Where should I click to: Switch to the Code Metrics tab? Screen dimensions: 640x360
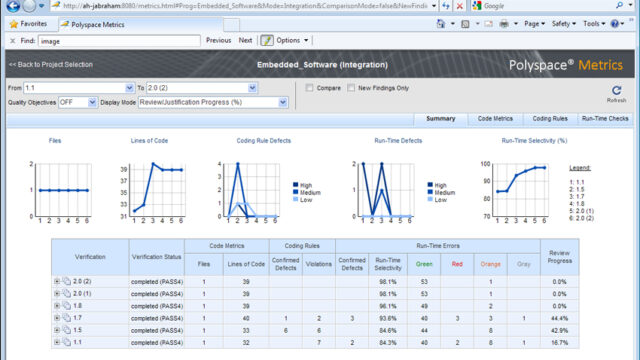[x=495, y=119]
